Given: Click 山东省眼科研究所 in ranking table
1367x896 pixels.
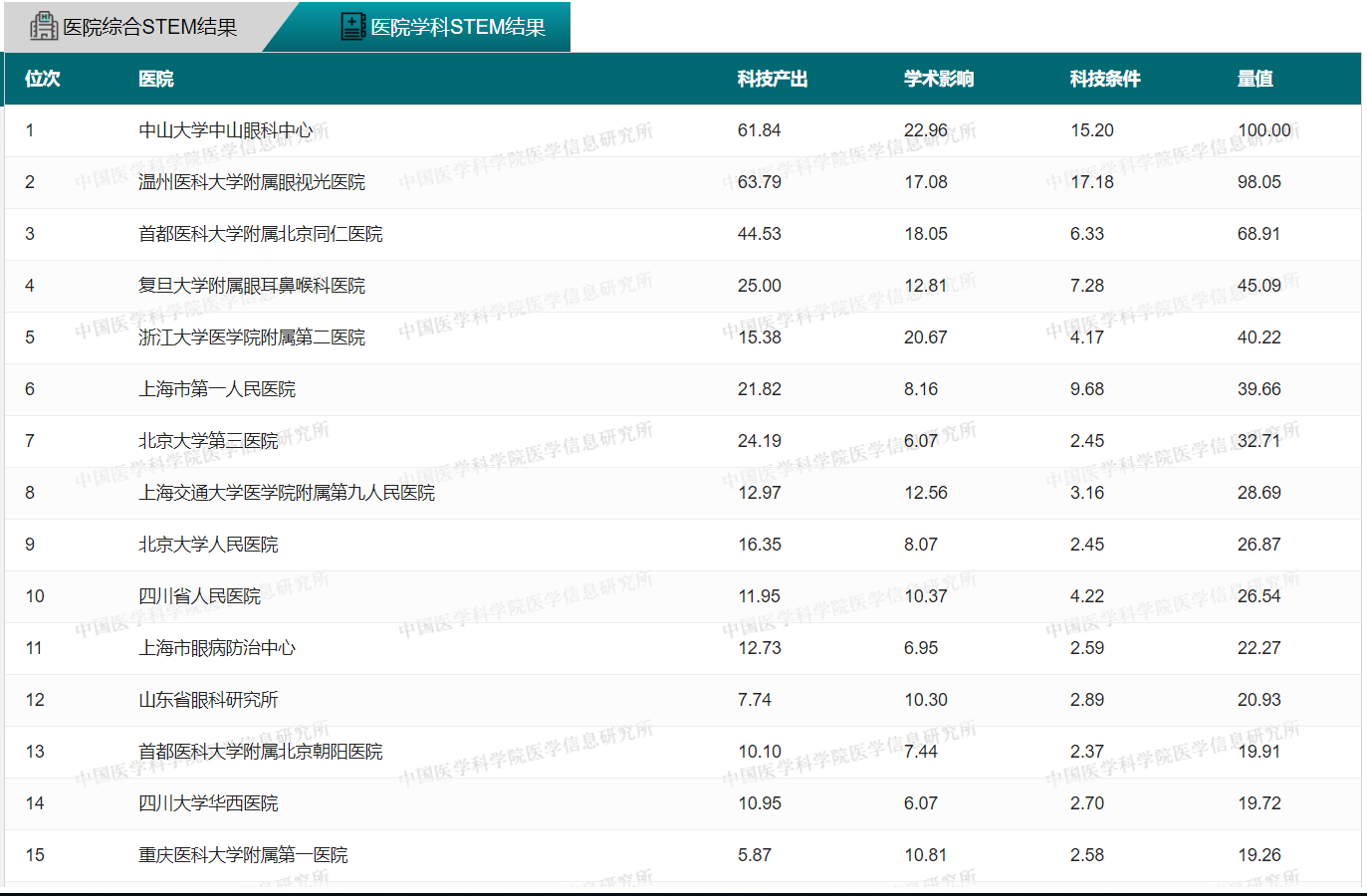Looking at the screenshot, I should pos(207,700).
